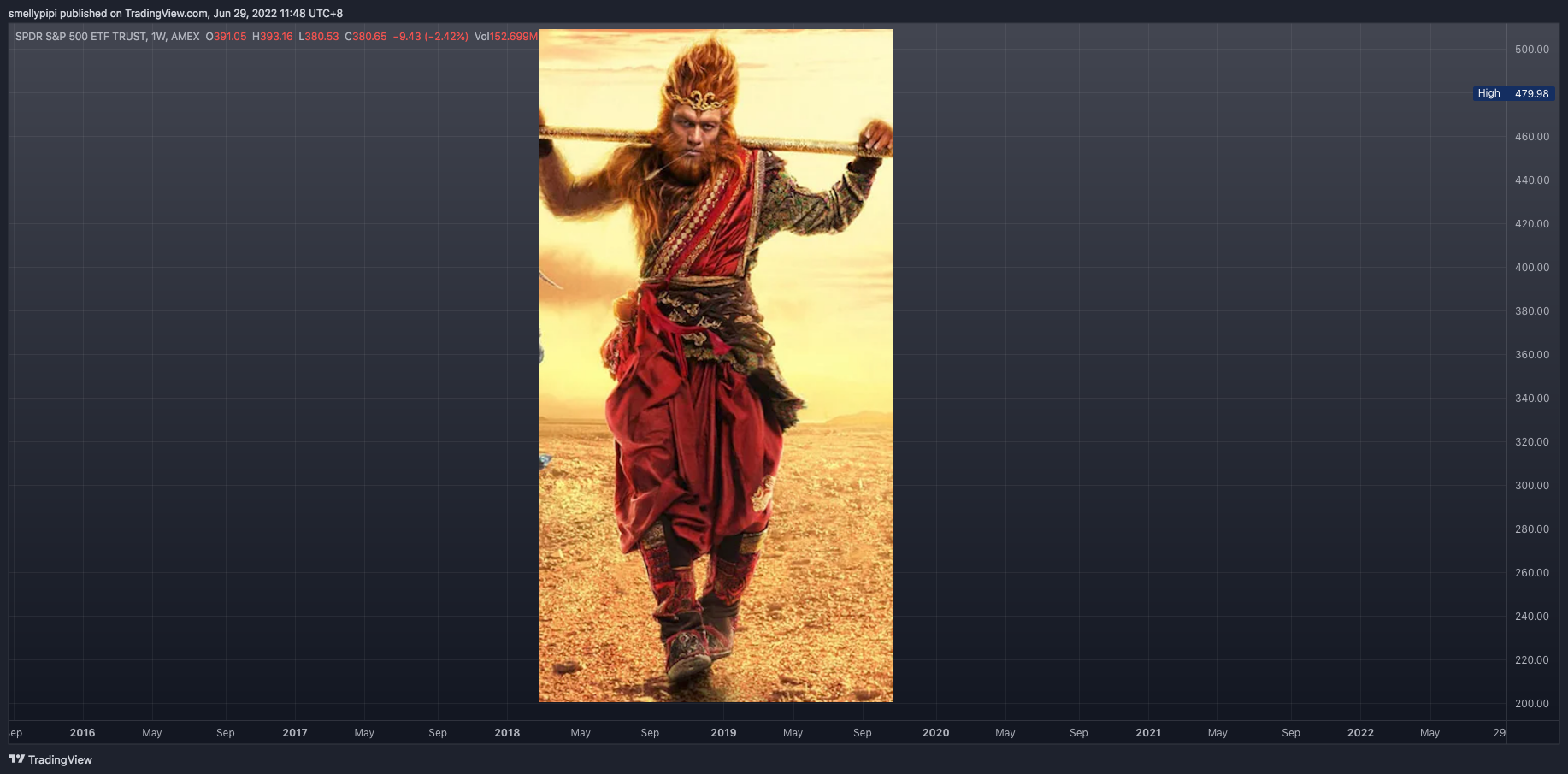Click the 2016 label on the time axis
The image size is (1568, 774).
[x=82, y=733]
